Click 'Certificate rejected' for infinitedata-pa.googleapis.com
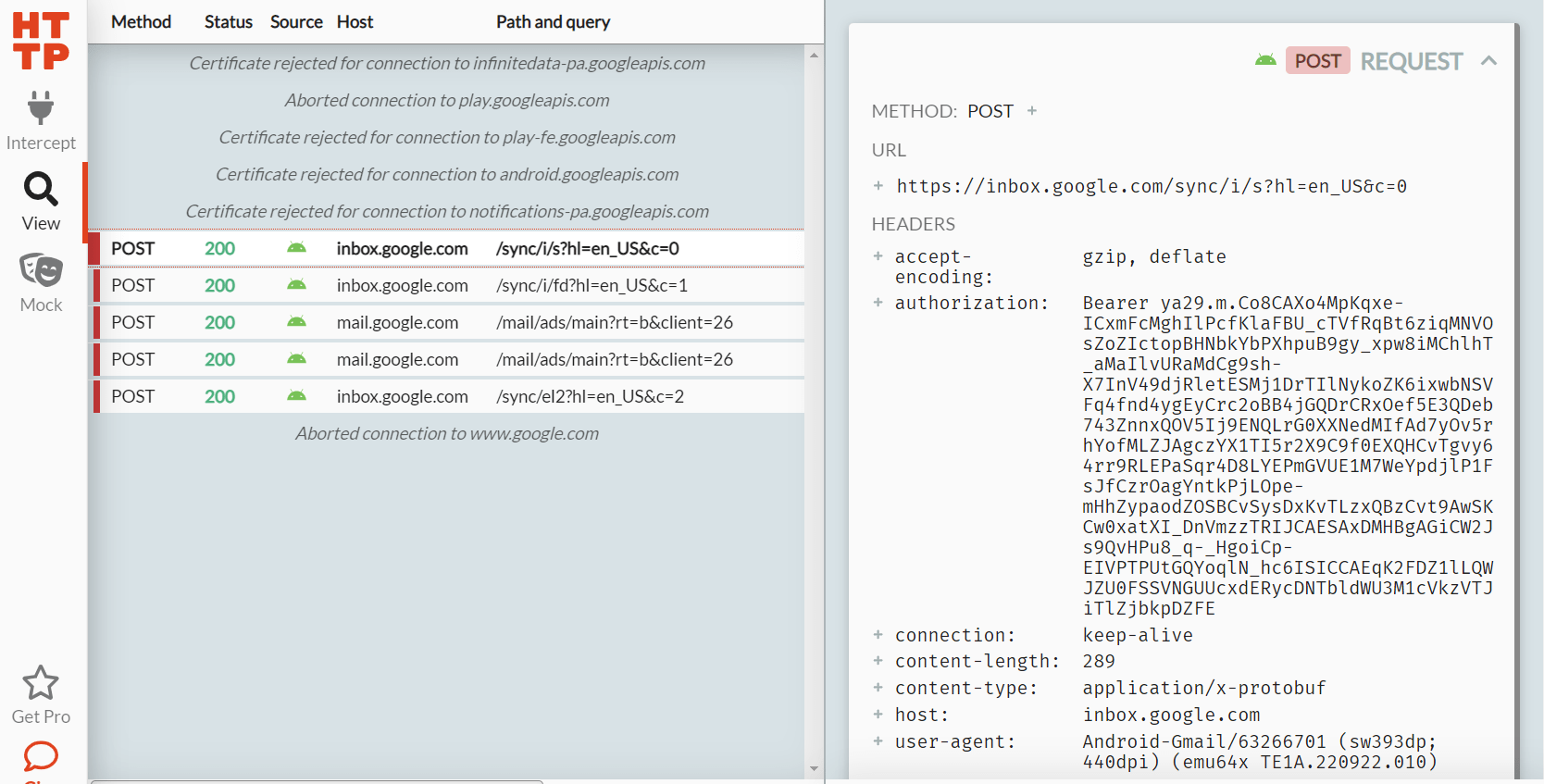 click(x=446, y=63)
